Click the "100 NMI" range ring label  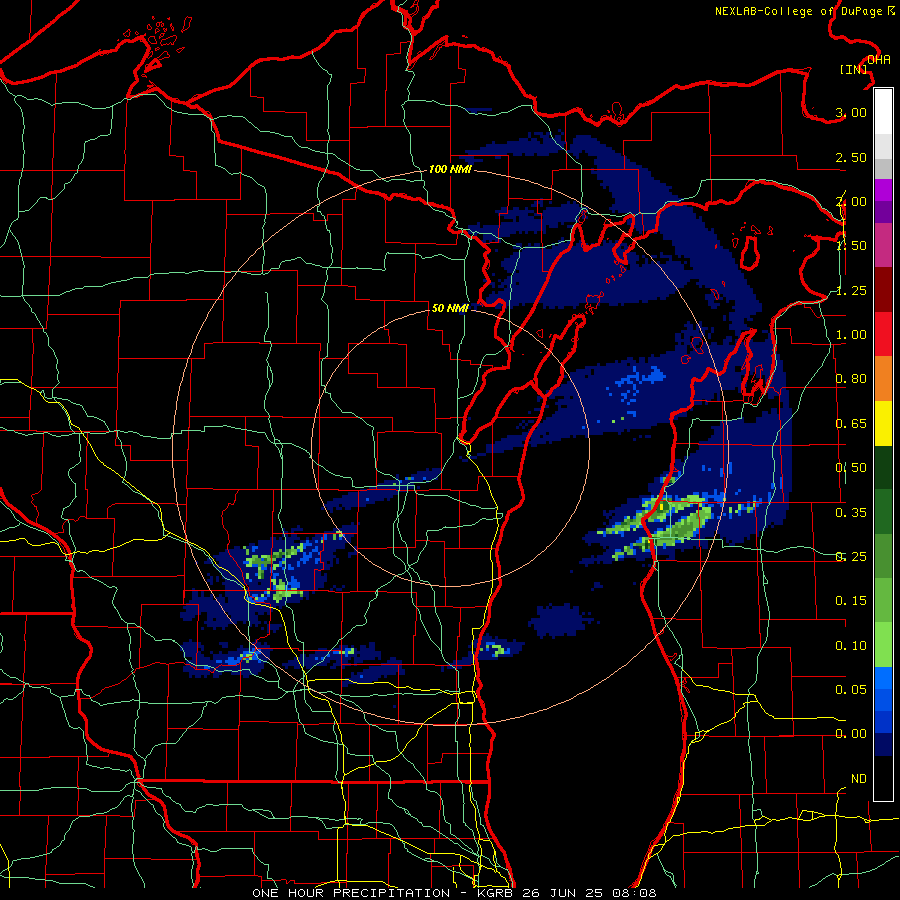click(x=451, y=169)
